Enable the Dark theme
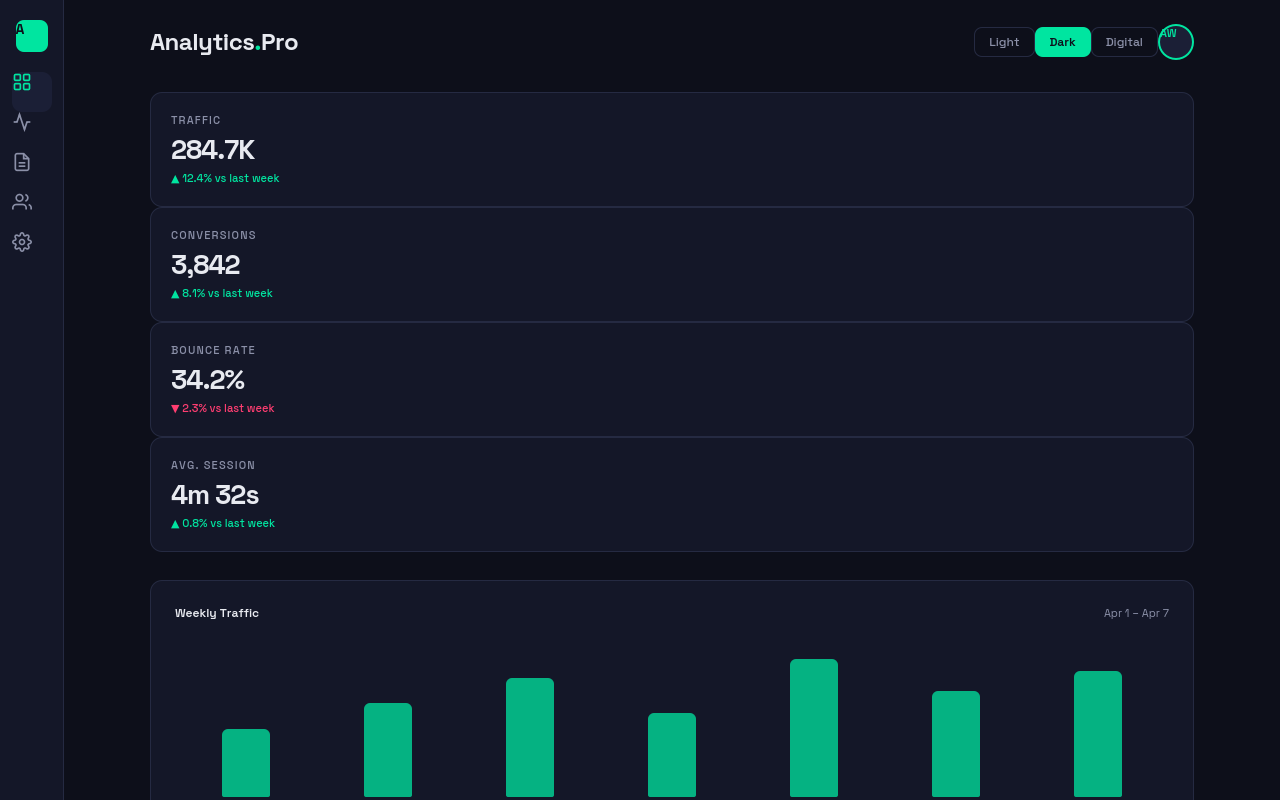 coord(1063,42)
